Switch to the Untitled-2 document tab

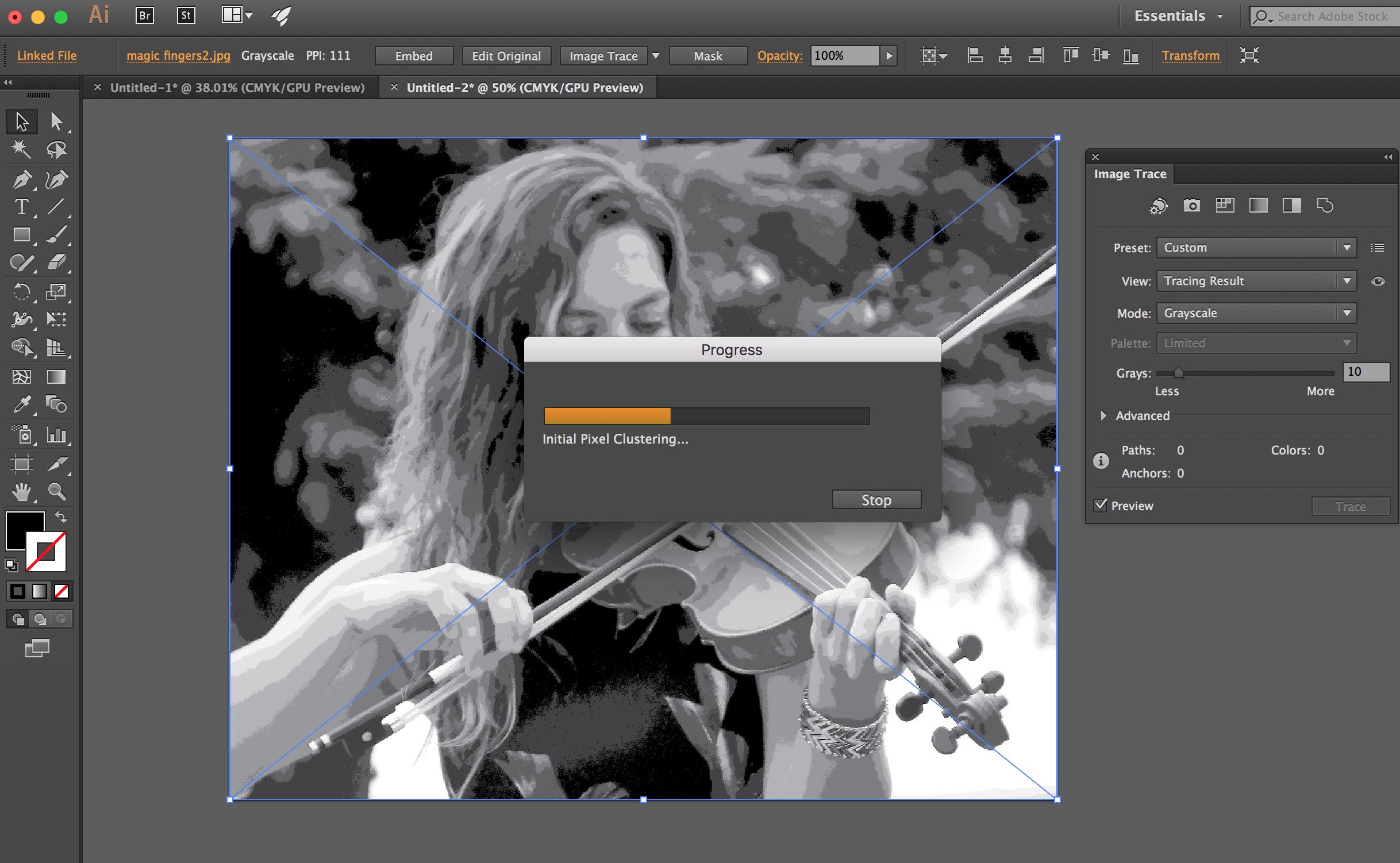(525, 87)
